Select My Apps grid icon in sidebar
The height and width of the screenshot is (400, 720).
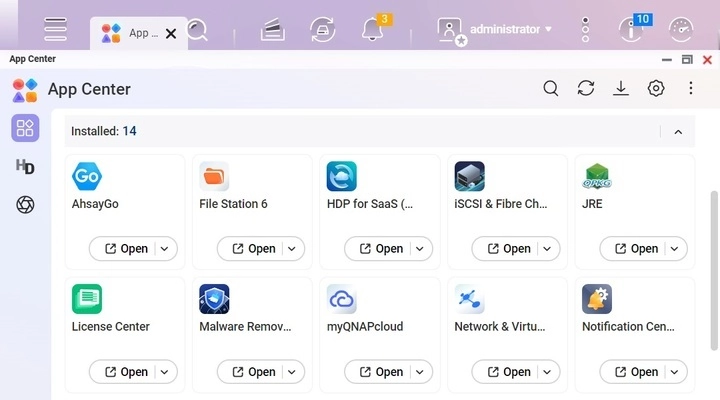(x=25, y=128)
